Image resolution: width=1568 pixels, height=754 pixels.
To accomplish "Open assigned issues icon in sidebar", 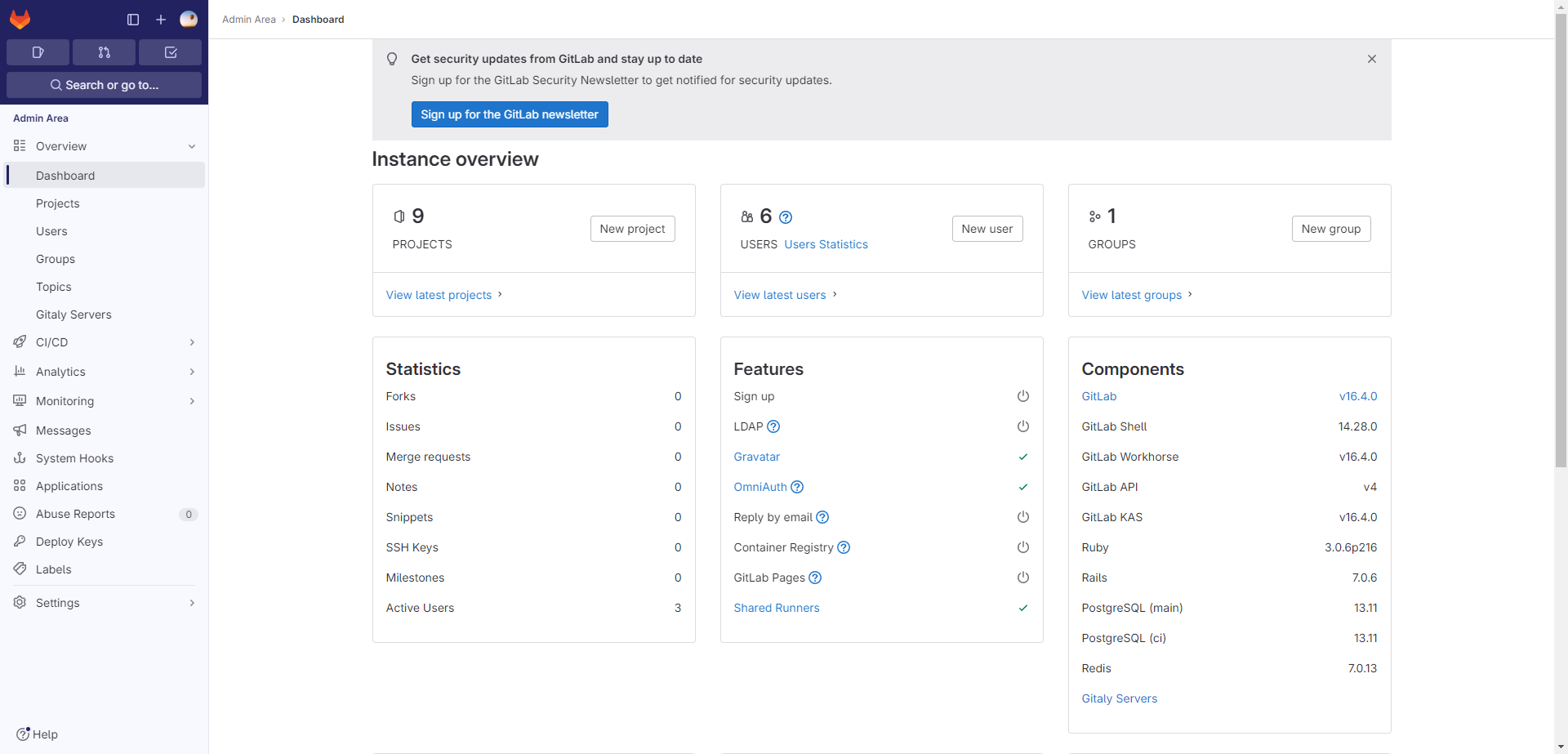I will pos(38,52).
